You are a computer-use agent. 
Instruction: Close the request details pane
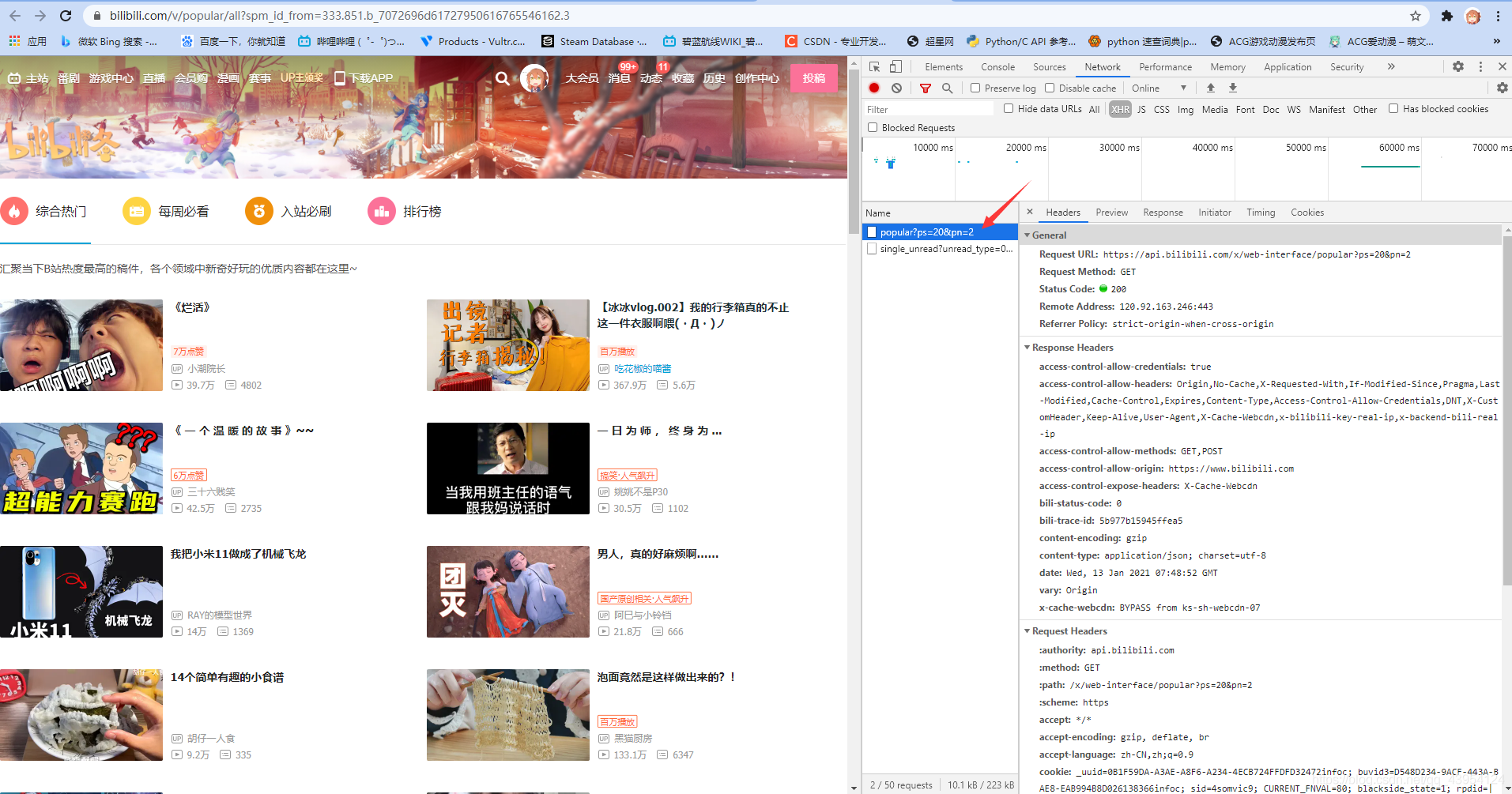1030,212
